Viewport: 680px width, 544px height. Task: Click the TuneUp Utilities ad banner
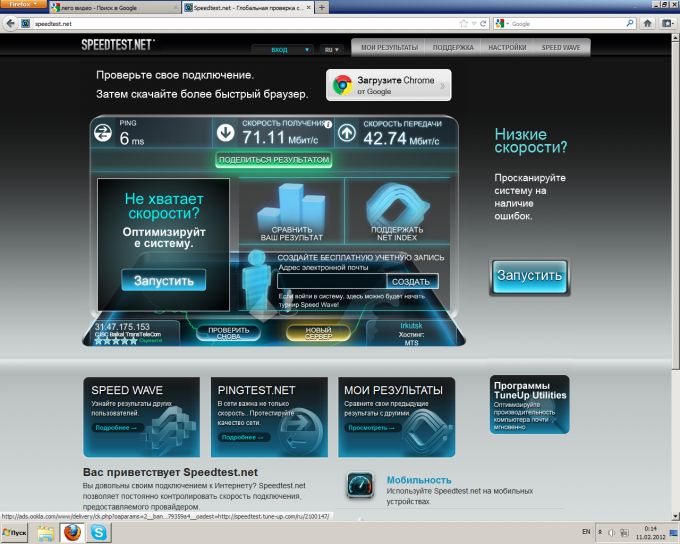tap(530, 404)
